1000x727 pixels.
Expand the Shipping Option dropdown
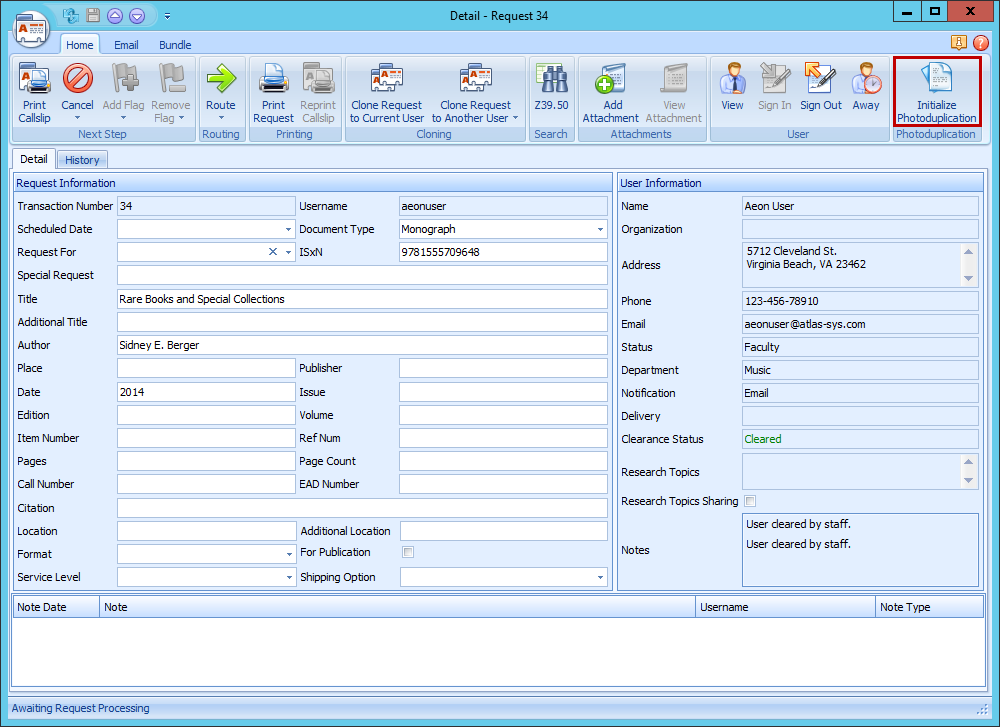(x=601, y=577)
